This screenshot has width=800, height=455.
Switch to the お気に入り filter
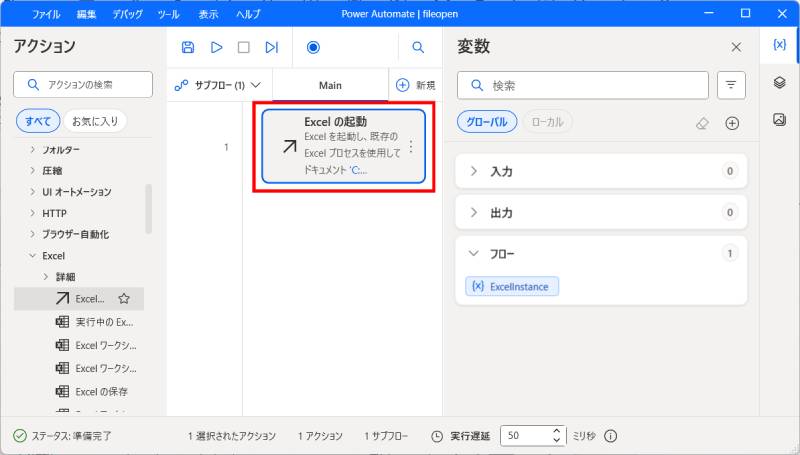coord(95,121)
